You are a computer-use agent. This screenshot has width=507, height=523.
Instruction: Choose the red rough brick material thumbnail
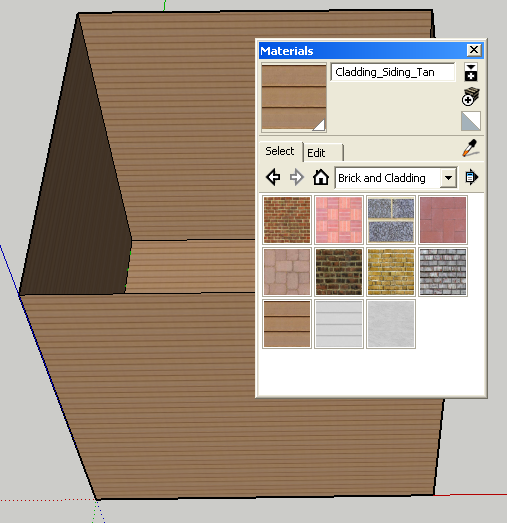pyautogui.click(x=287, y=220)
